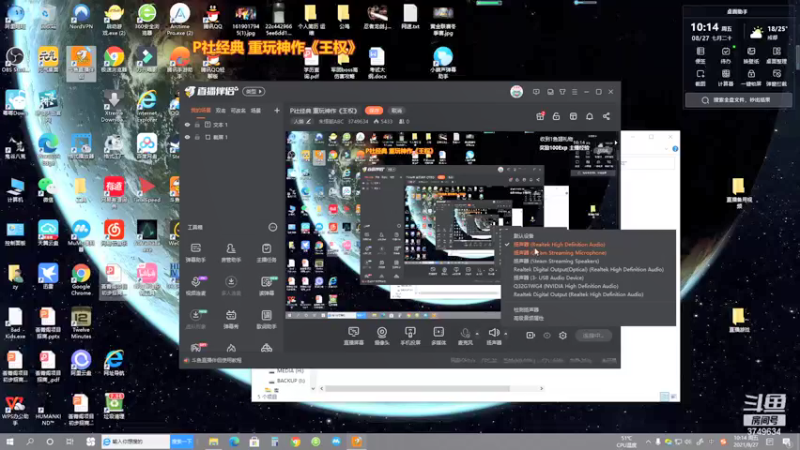
Task: Click the user avatar in the title bar
Action: click(516, 92)
